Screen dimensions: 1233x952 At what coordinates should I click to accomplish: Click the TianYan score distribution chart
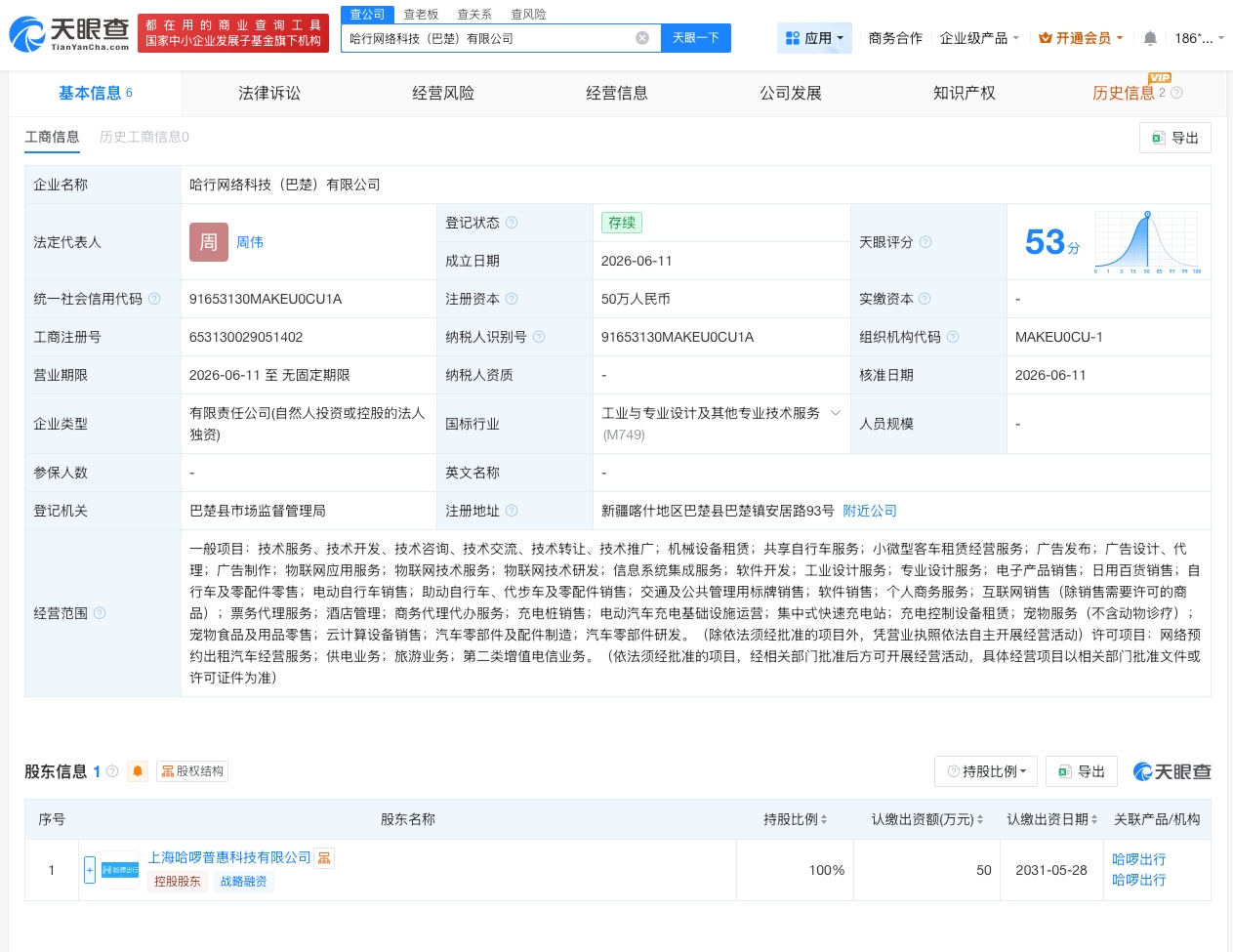coord(1148,242)
